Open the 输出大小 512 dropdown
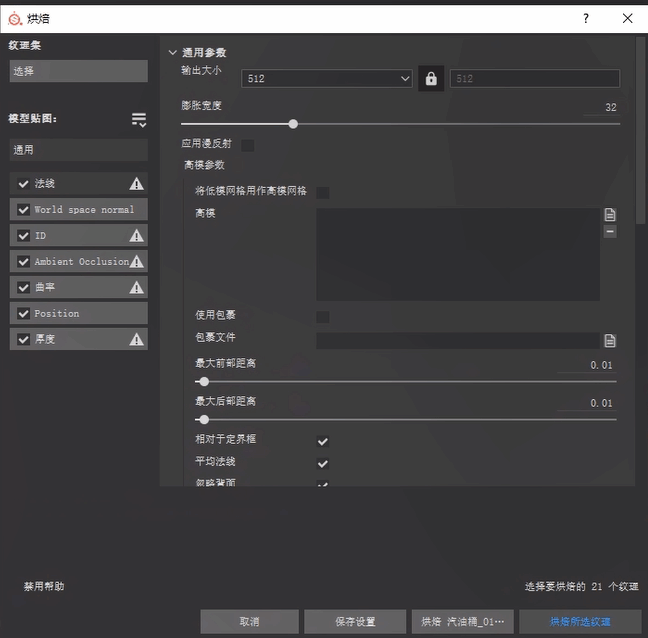The height and width of the screenshot is (638, 648). (326, 79)
